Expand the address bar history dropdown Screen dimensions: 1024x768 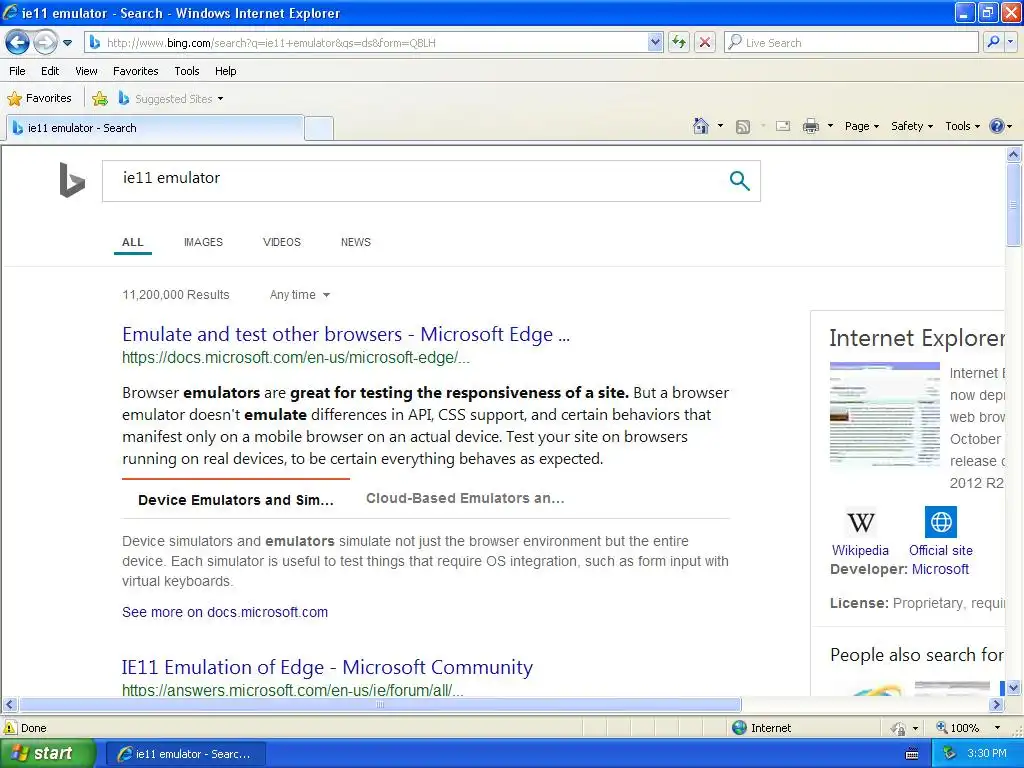click(x=655, y=42)
